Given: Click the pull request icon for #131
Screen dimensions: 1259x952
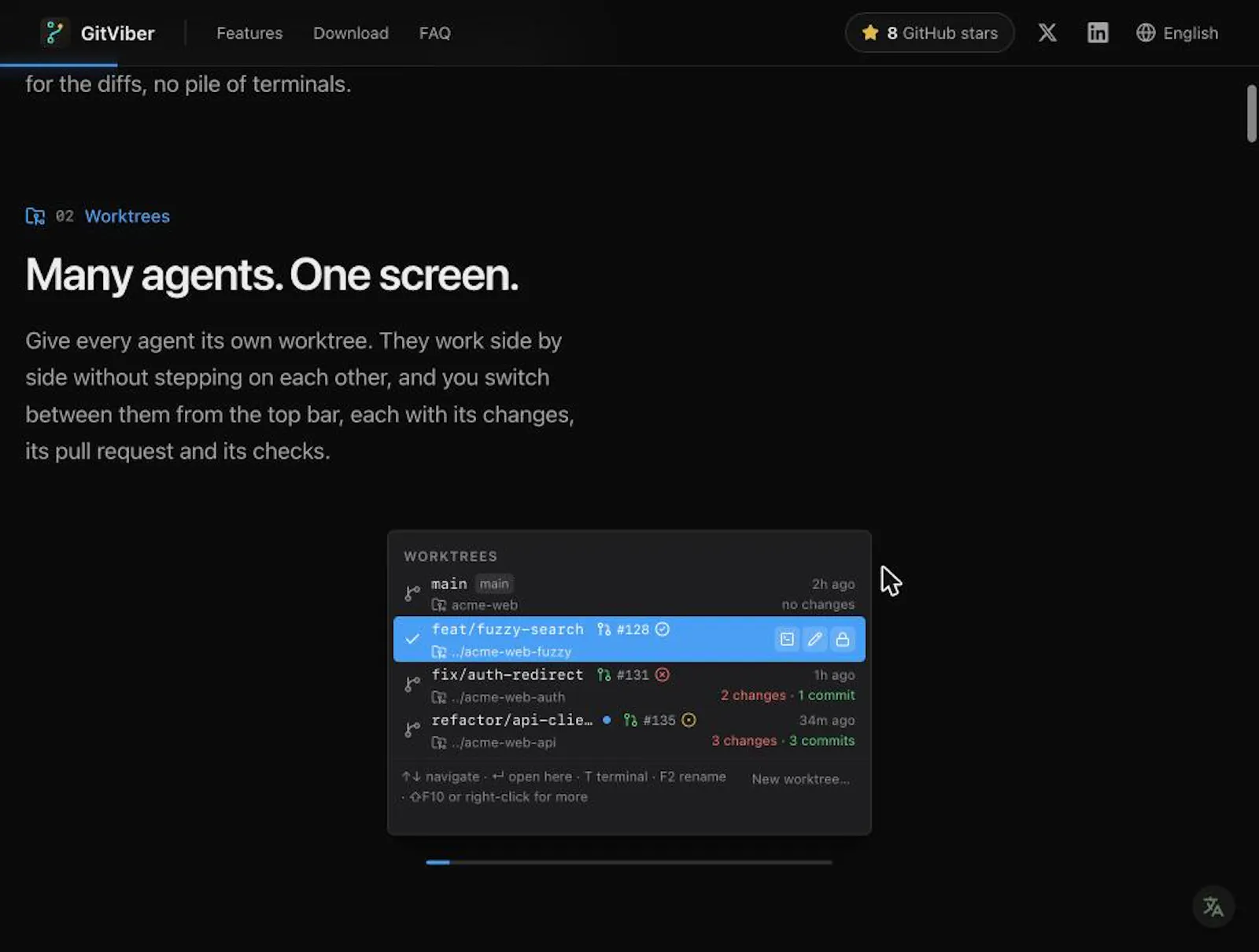Looking at the screenshot, I should (604, 674).
